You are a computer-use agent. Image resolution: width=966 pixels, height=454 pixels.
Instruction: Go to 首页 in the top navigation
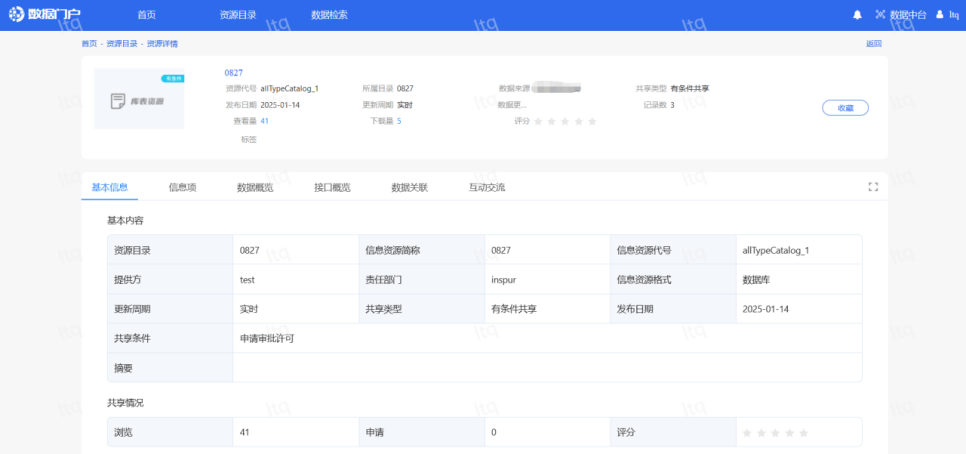pos(147,15)
